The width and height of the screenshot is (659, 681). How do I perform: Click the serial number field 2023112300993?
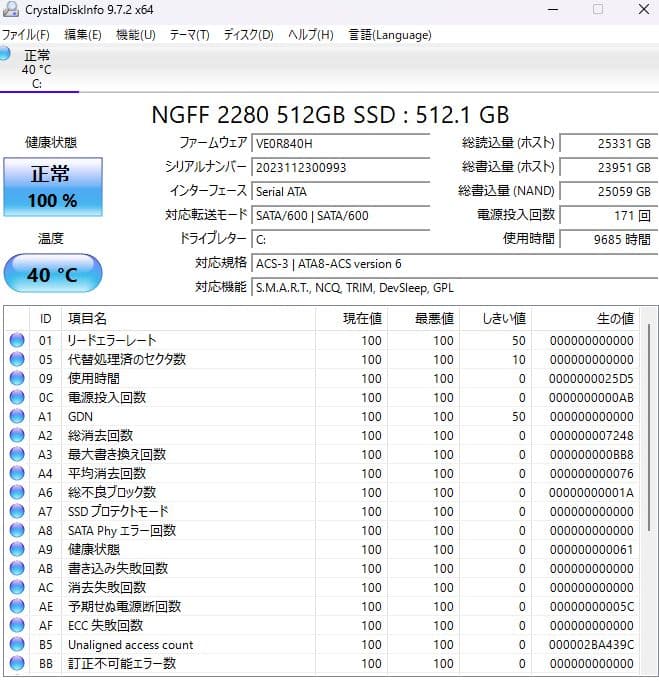[341, 167]
